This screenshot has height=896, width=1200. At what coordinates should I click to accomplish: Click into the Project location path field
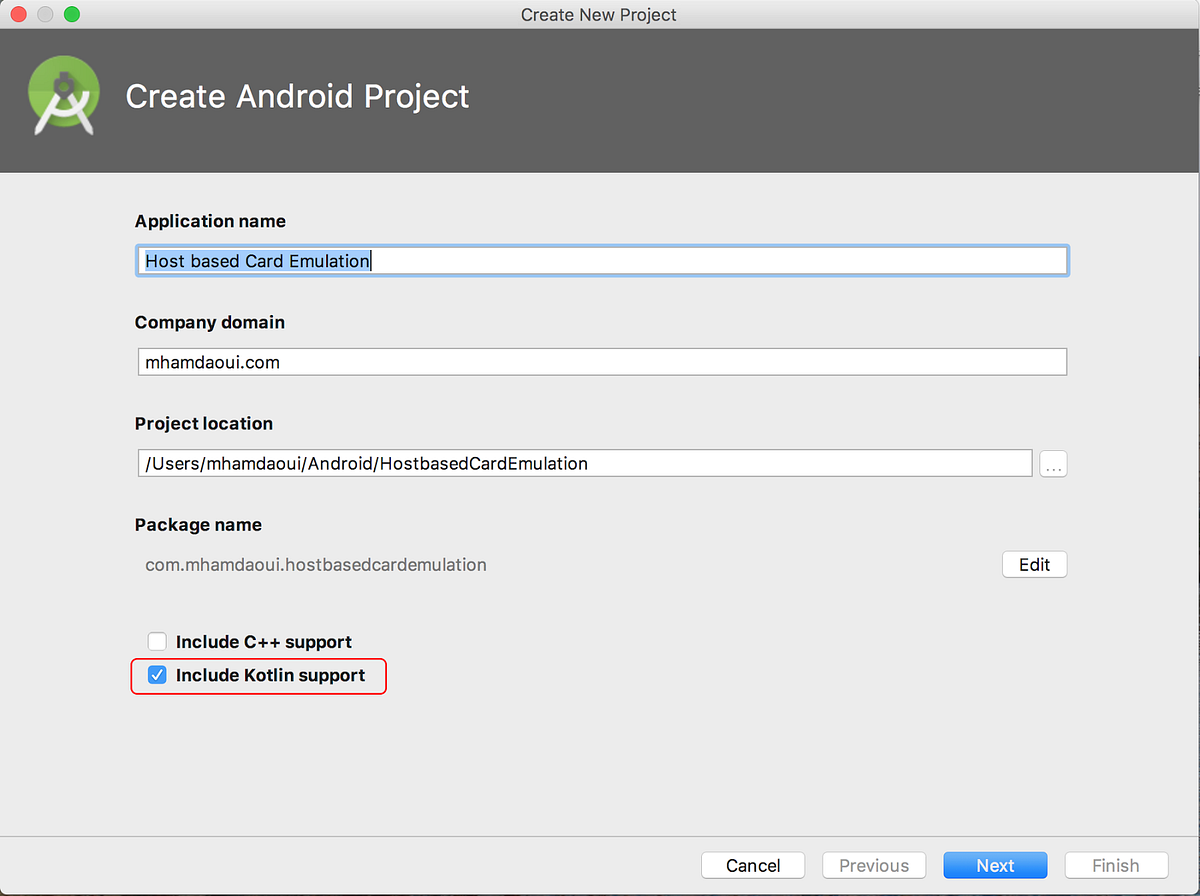584,464
